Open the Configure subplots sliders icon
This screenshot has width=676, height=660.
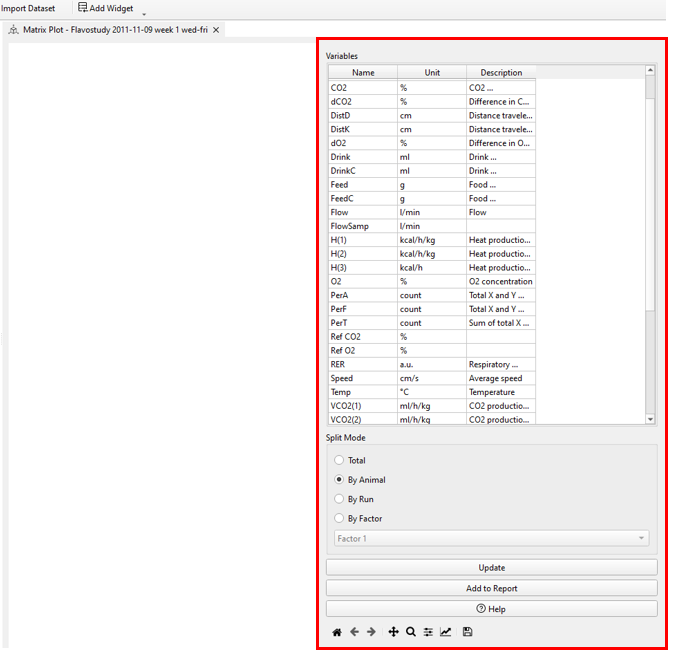point(428,632)
